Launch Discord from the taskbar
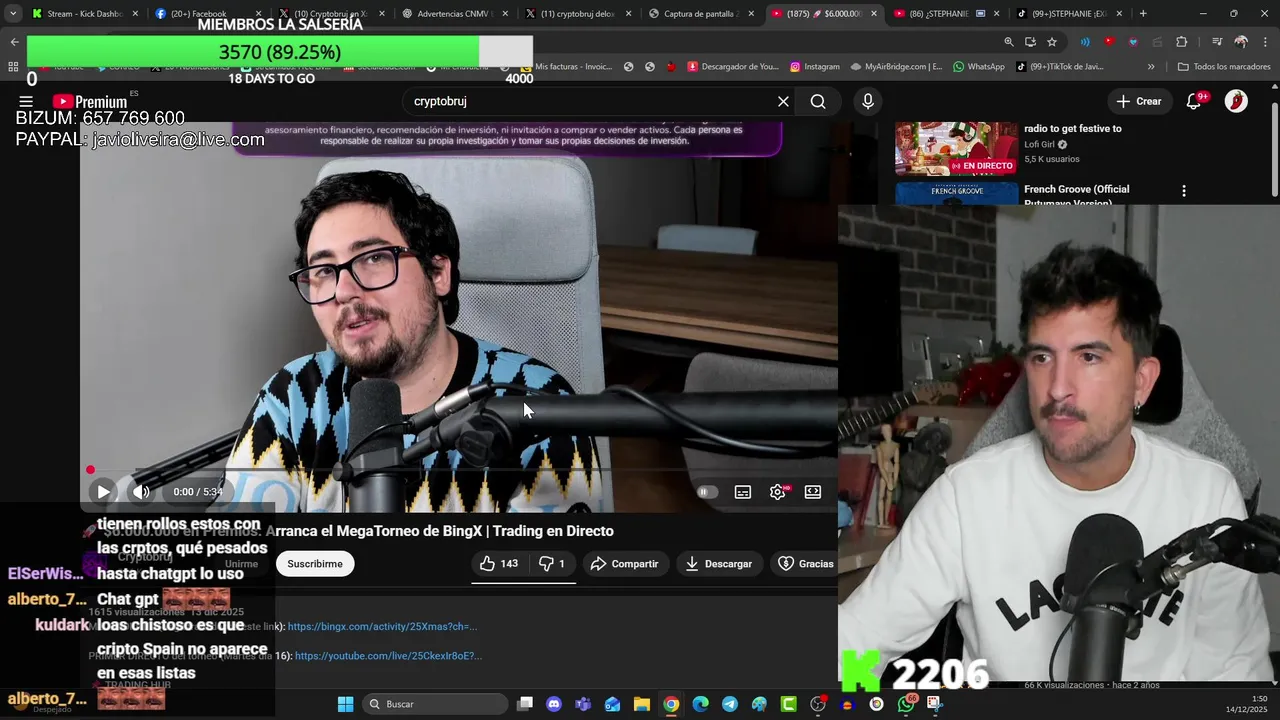This screenshot has height=720, width=1280. click(x=554, y=704)
